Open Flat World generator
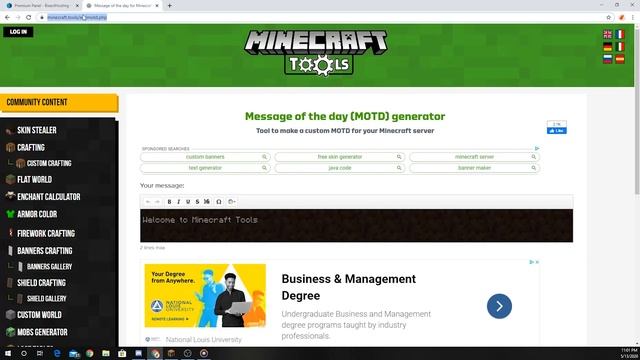Image resolution: width=640 pixels, height=360 pixels. coord(34,180)
